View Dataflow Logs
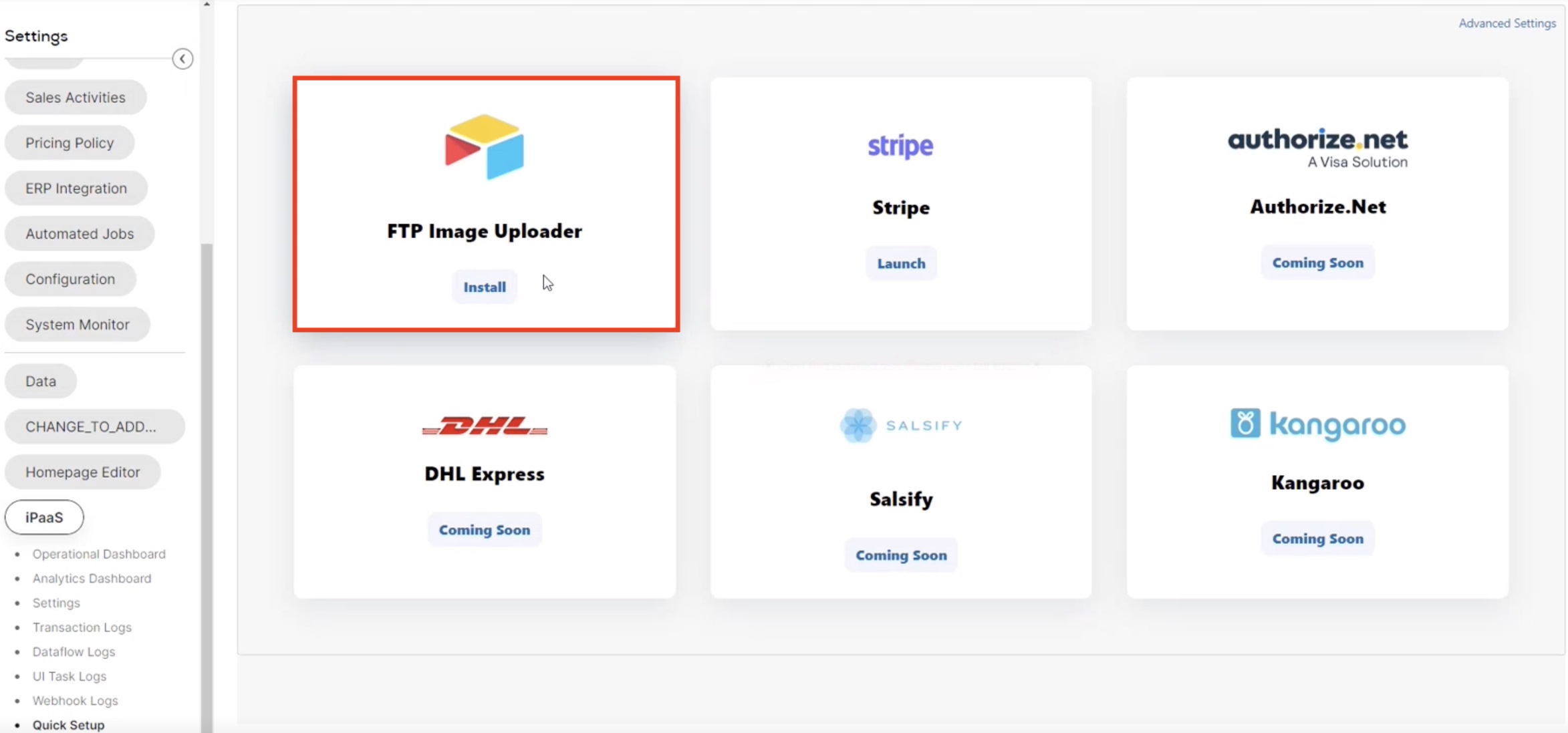The image size is (1568, 733). [74, 651]
